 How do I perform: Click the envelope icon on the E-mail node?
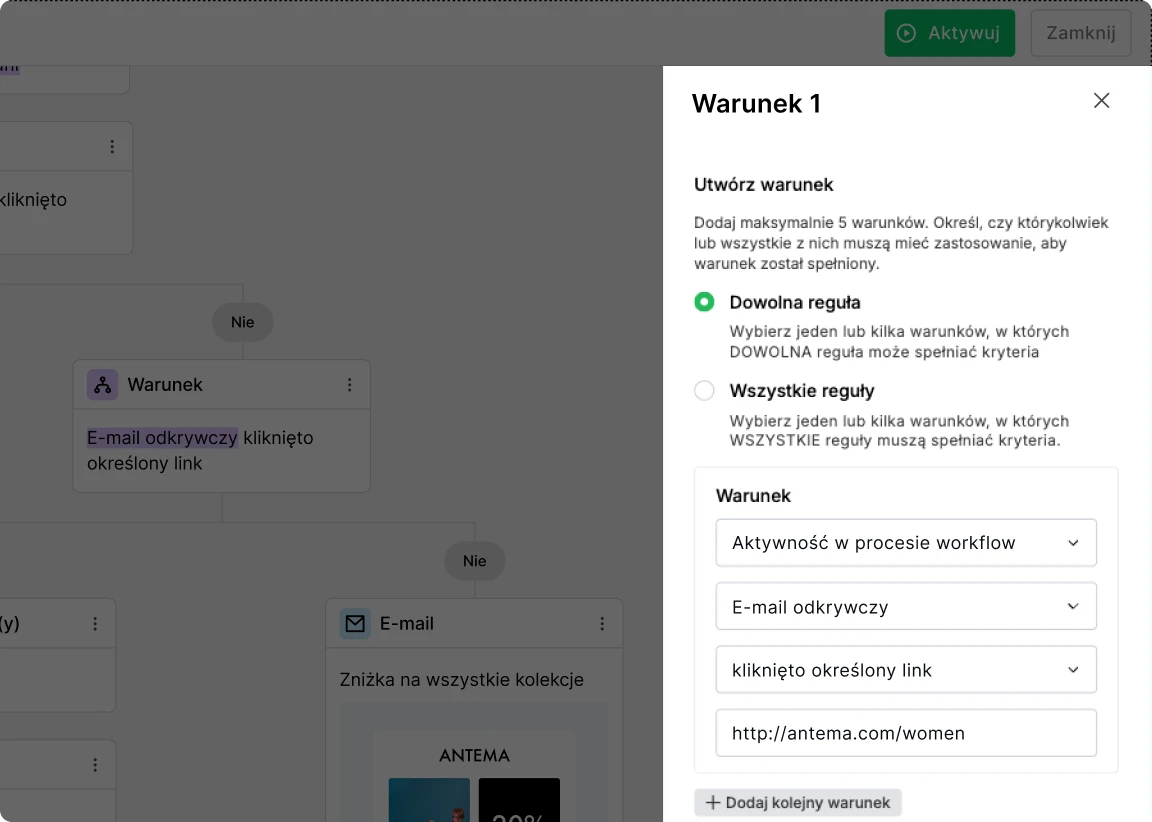click(x=355, y=623)
